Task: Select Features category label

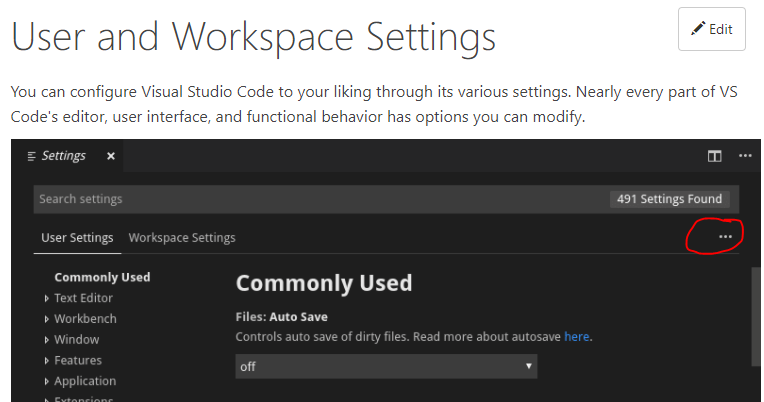Action: point(78,361)
